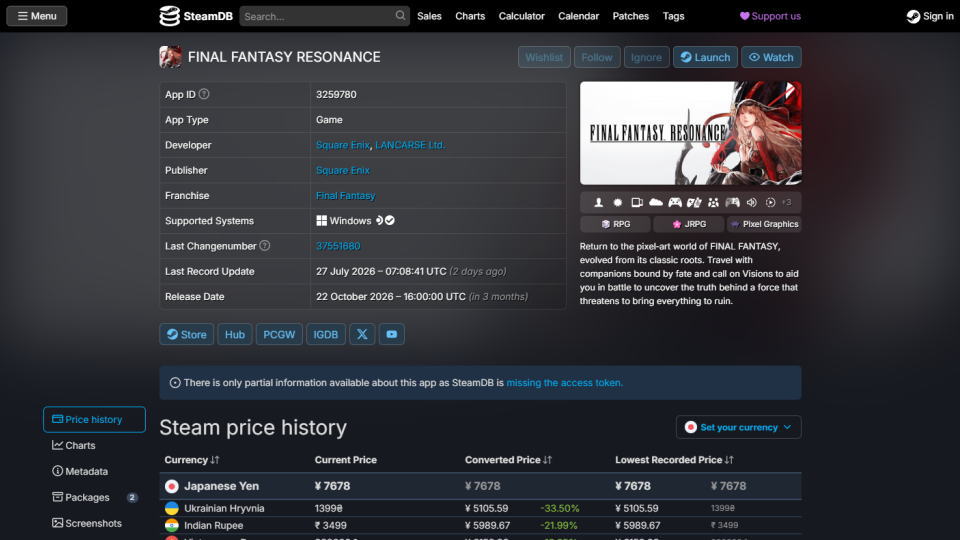This screenshot has width=960, height=540.
Task: Open the JRPG tag
Action: [689, 224]
